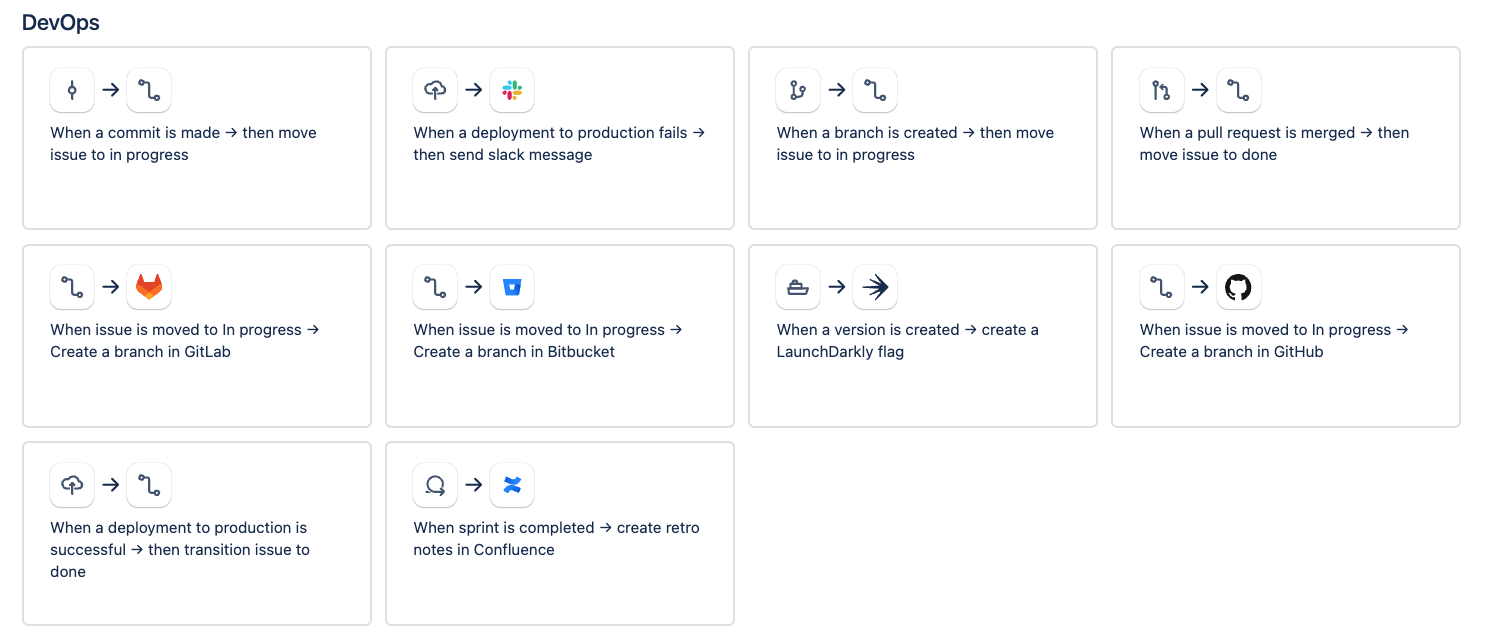Click the LaunchDarkly arrow icon

pyautogui.click(x=875, y=287)
